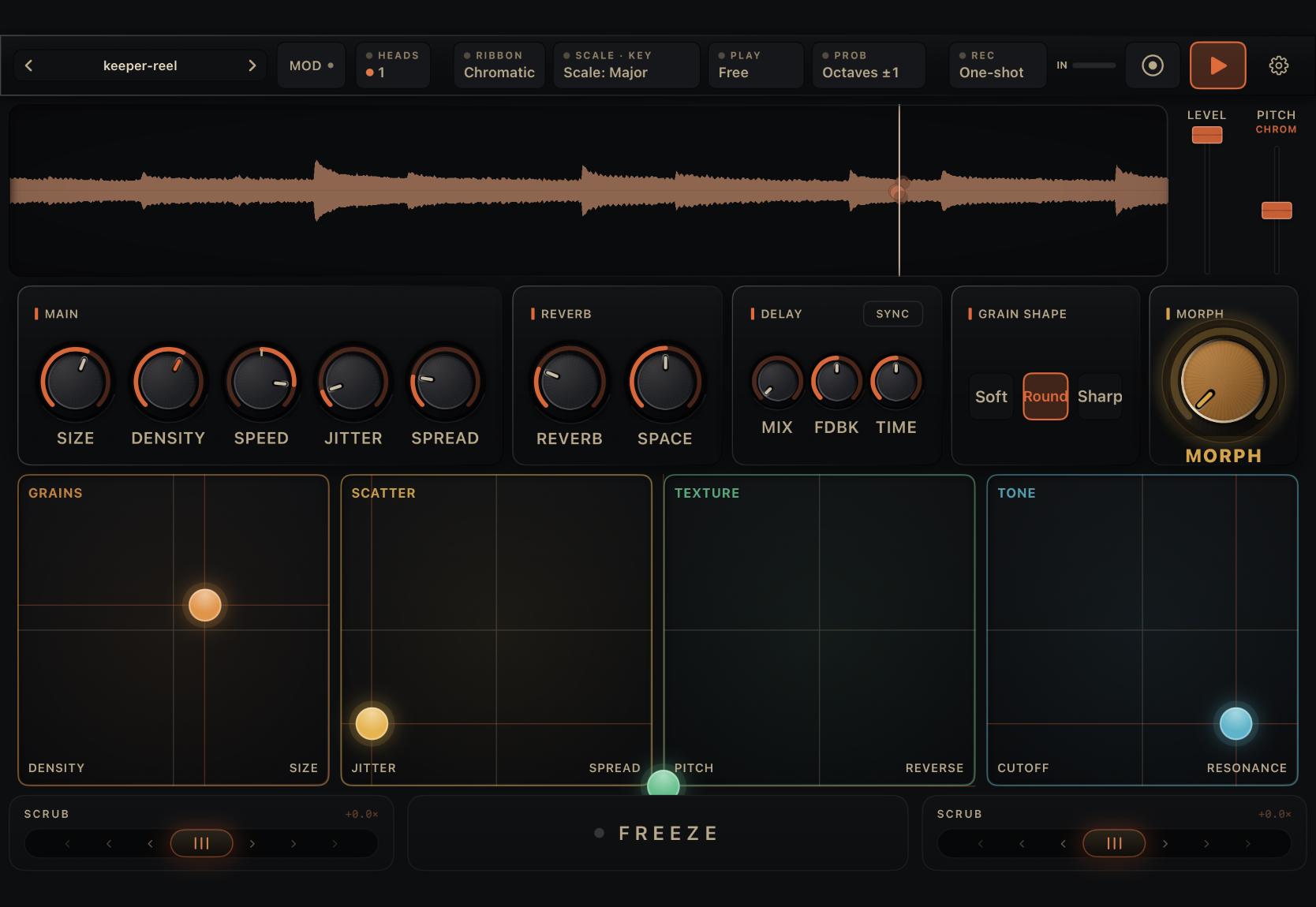Go to the next preset arrow

[x=252, y=65]
